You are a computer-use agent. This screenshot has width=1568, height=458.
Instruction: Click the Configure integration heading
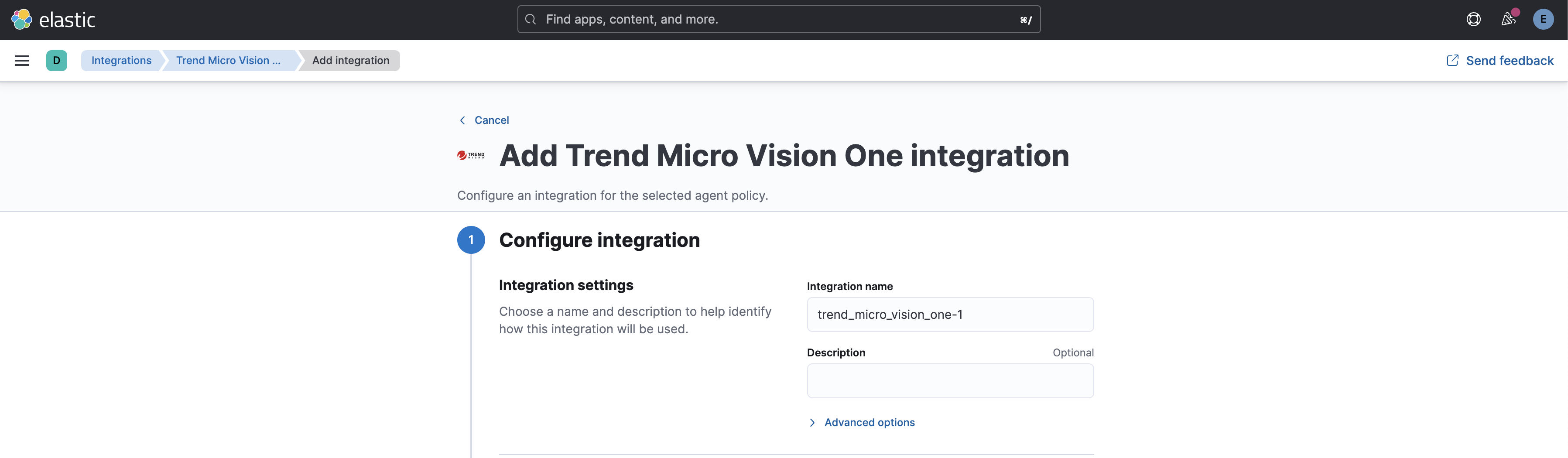pyautogui.click(x=599, y=240)
